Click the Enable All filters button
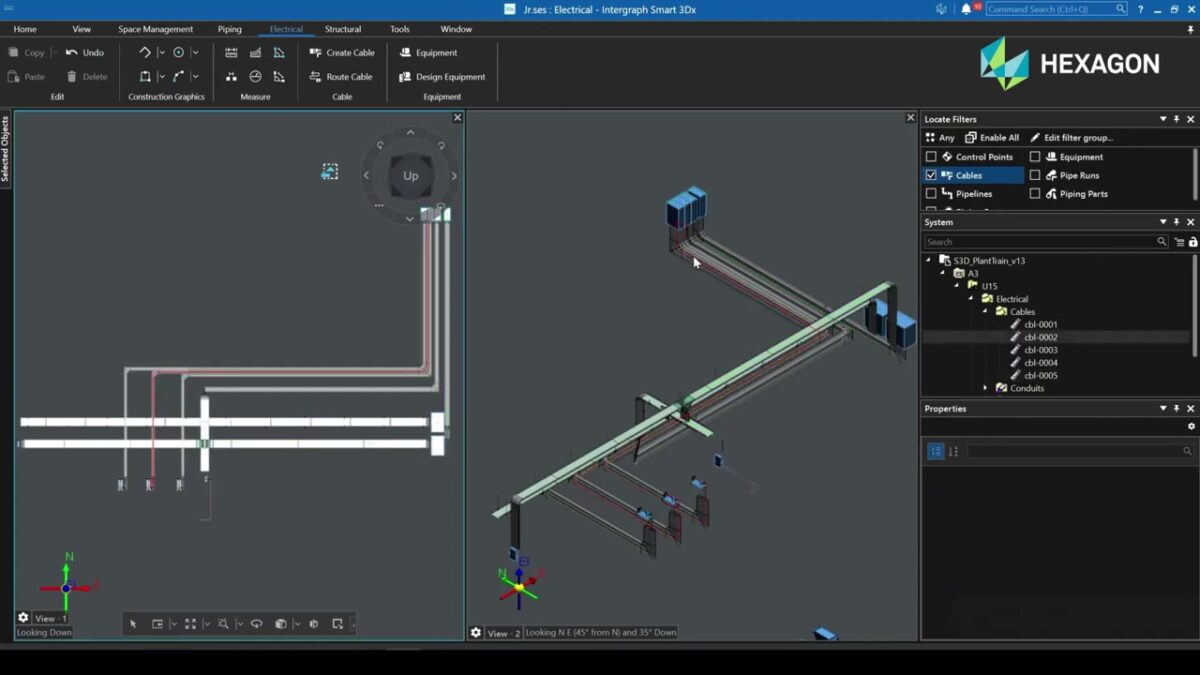This screenshot has width=1200, height=675. click(992, 138)
